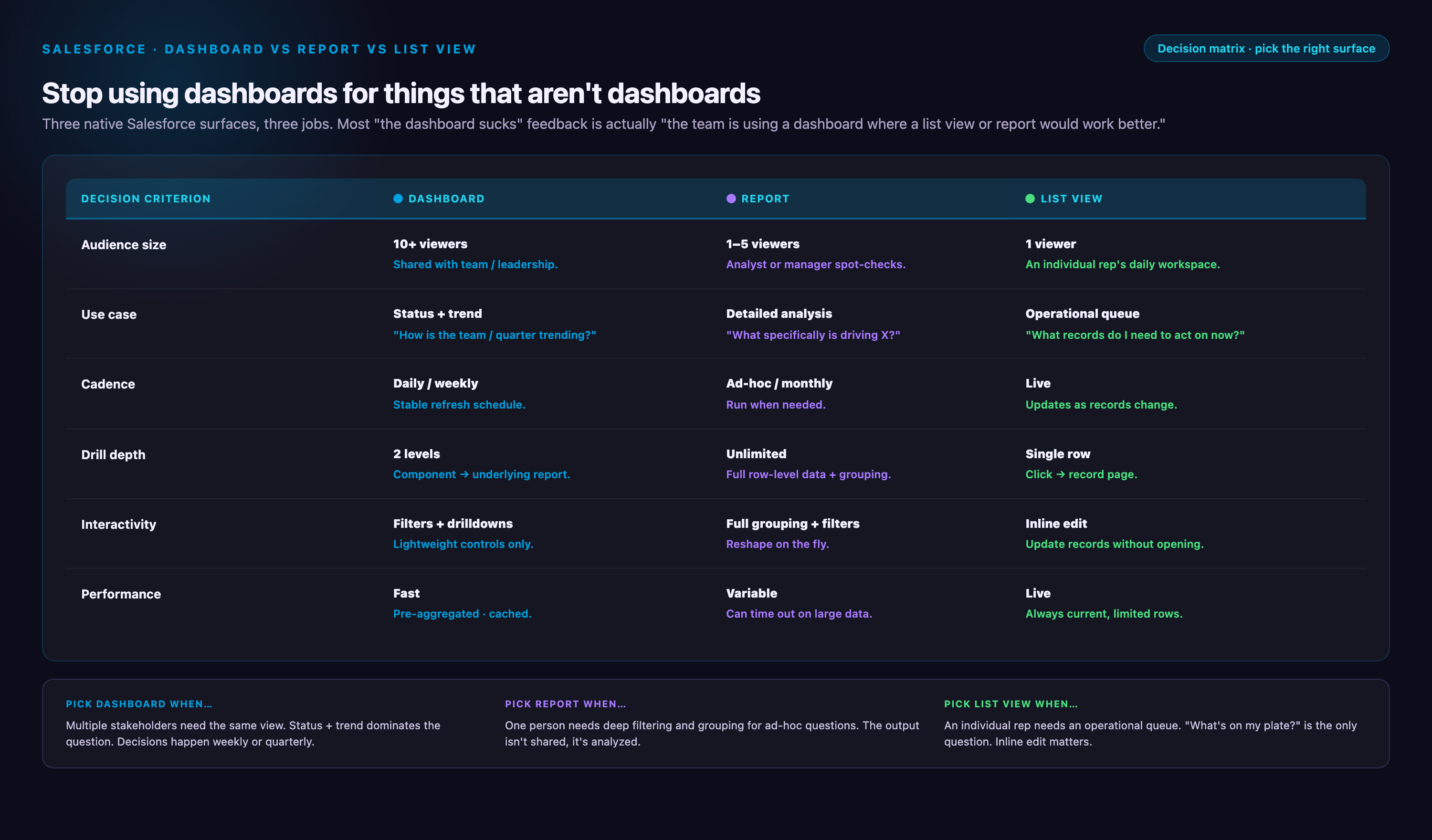This screenshot has height=840, width=1432.
Task: Click the blue dot beside the DASHBOARD header
Action: pyautogui.click(x=398, y=199)
